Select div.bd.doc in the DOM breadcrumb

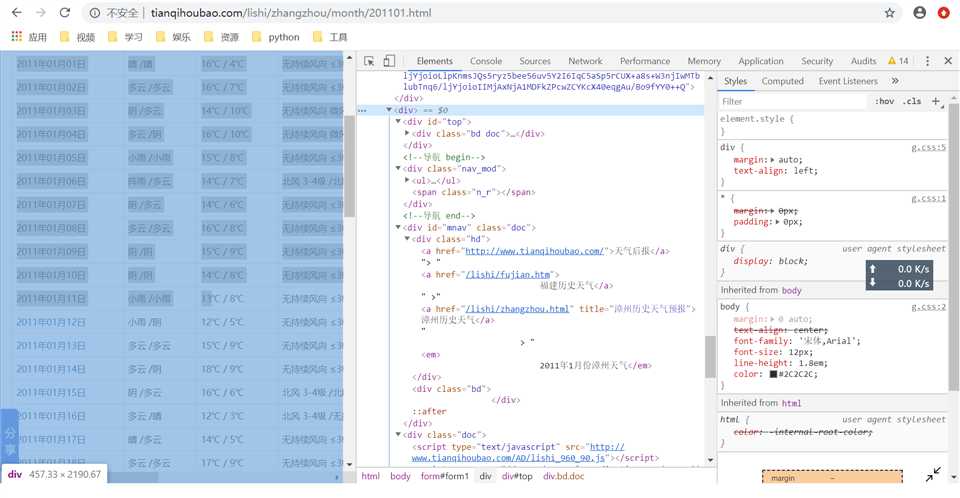pos(563,476)
